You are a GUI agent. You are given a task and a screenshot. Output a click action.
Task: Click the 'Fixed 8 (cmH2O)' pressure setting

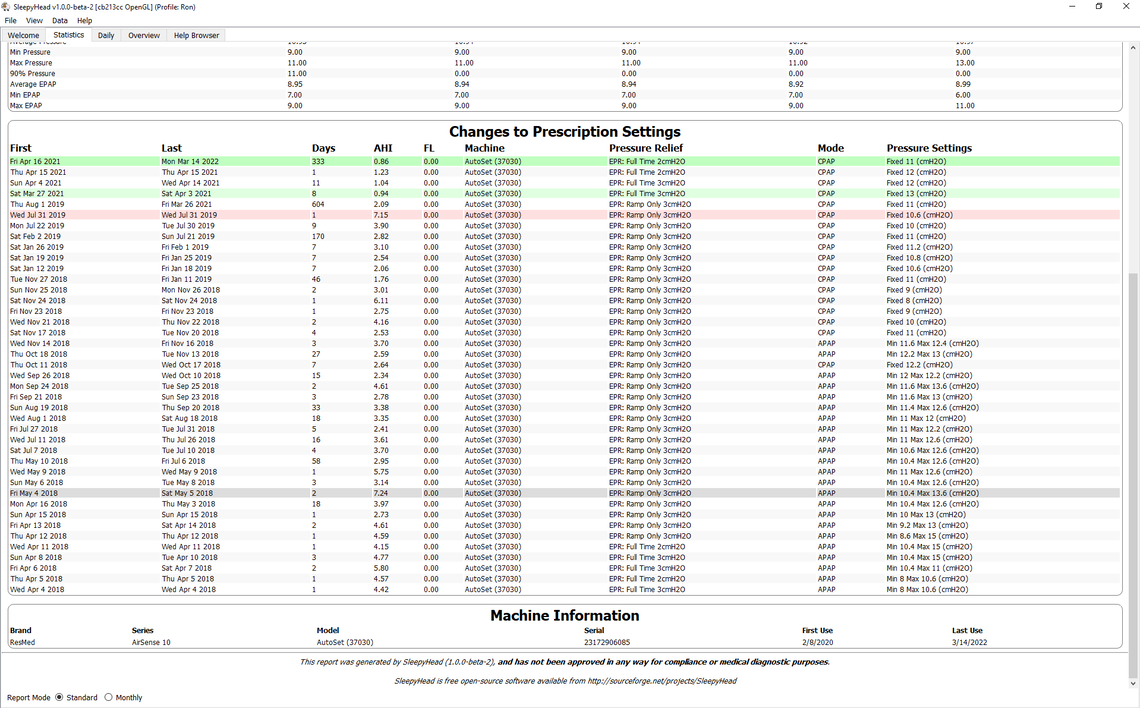(x=914, y=300)
